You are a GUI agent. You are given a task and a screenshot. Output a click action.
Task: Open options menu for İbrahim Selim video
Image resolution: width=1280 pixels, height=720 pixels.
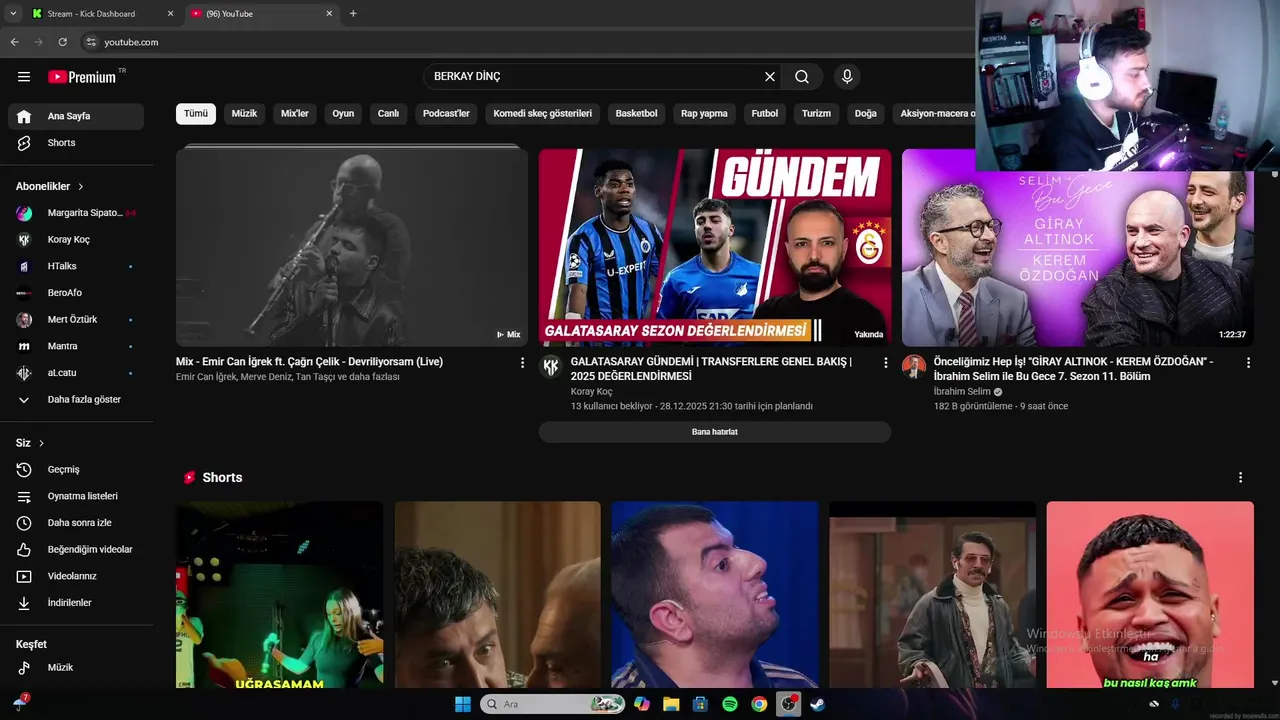(x=1248, y=363)
